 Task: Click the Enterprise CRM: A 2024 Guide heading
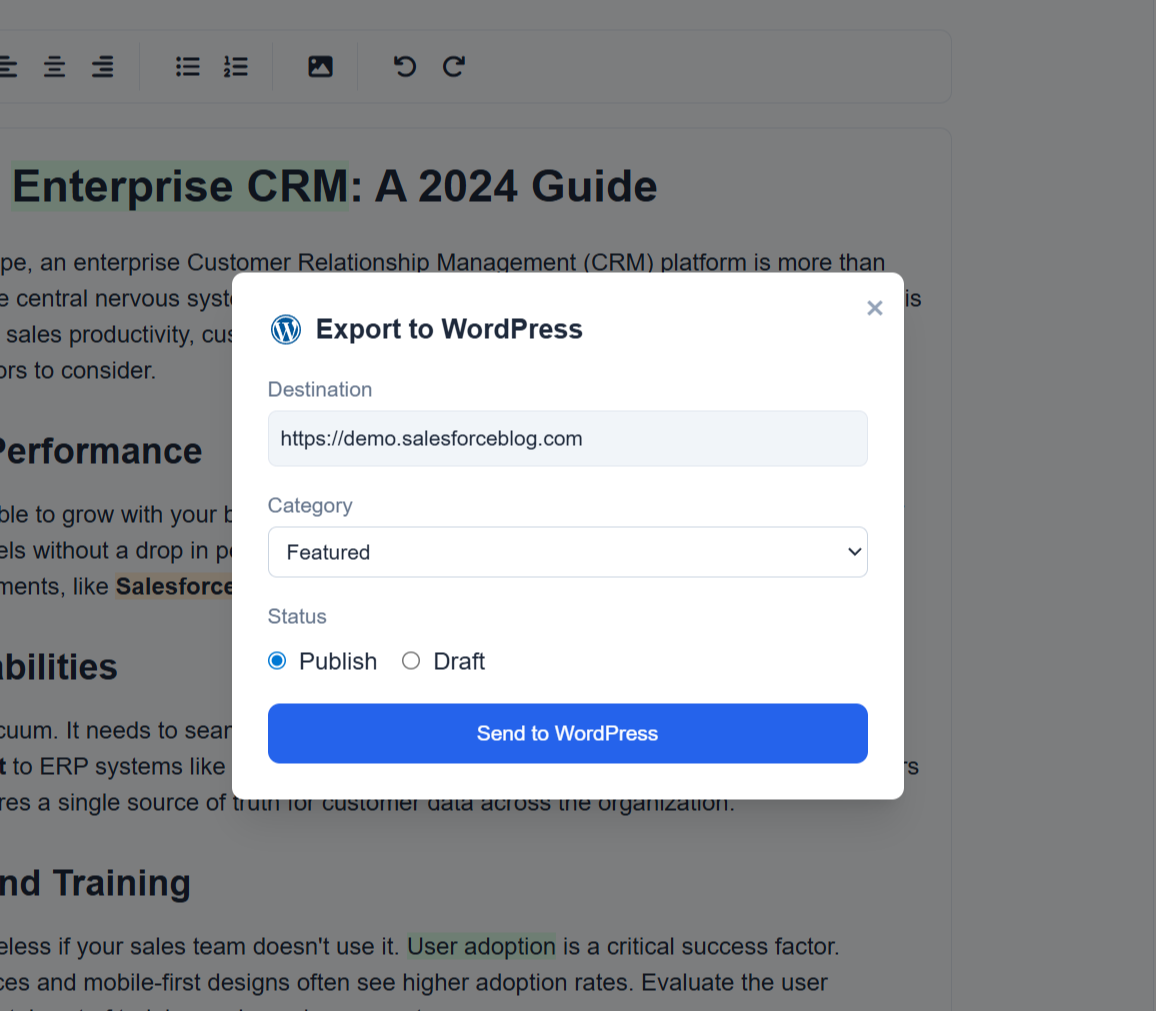pos(335,186)
